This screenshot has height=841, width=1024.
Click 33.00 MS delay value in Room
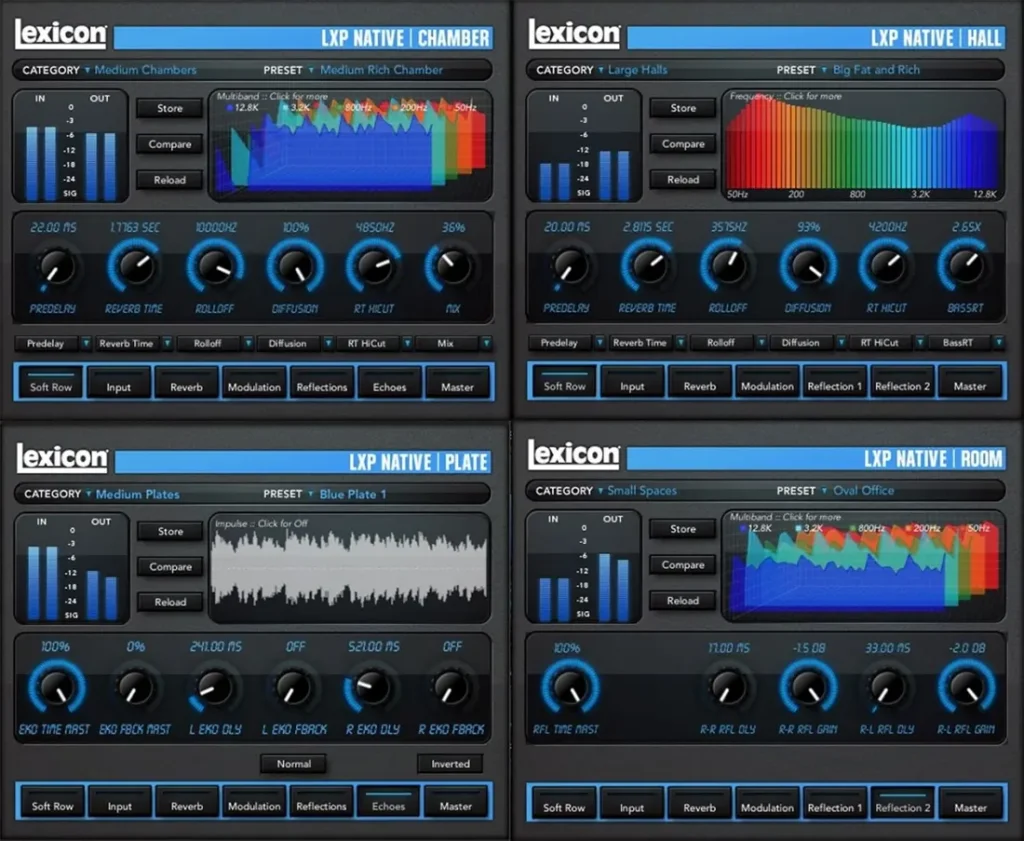pos(888,648)
